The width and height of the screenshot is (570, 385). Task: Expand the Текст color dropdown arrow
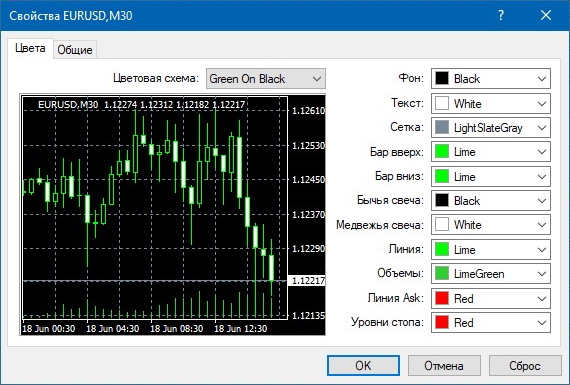click(x=542, y=104)
